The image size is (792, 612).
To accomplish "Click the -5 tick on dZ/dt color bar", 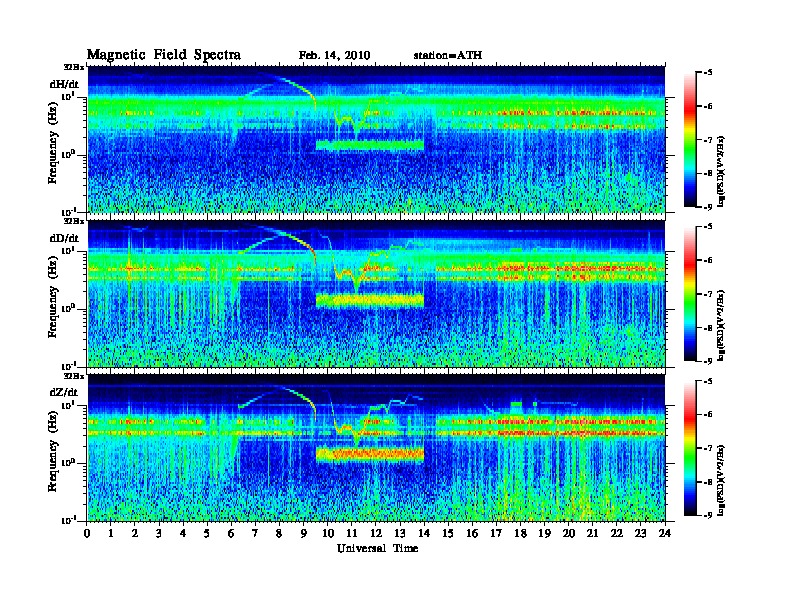I will pyautogui.click(x=708, y=381).
